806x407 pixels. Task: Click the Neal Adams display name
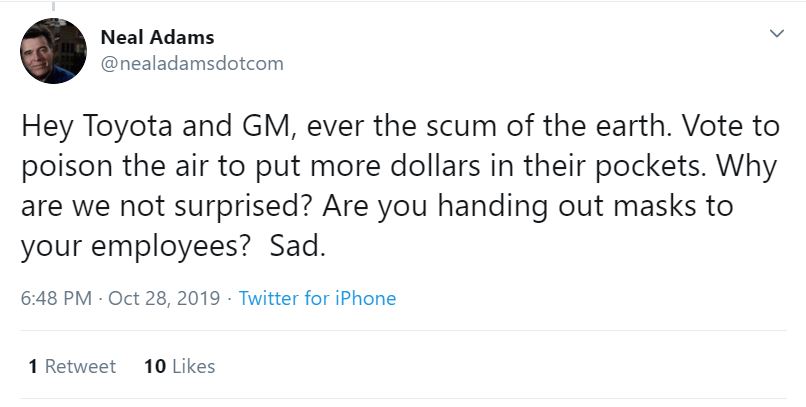click(157, 38)
